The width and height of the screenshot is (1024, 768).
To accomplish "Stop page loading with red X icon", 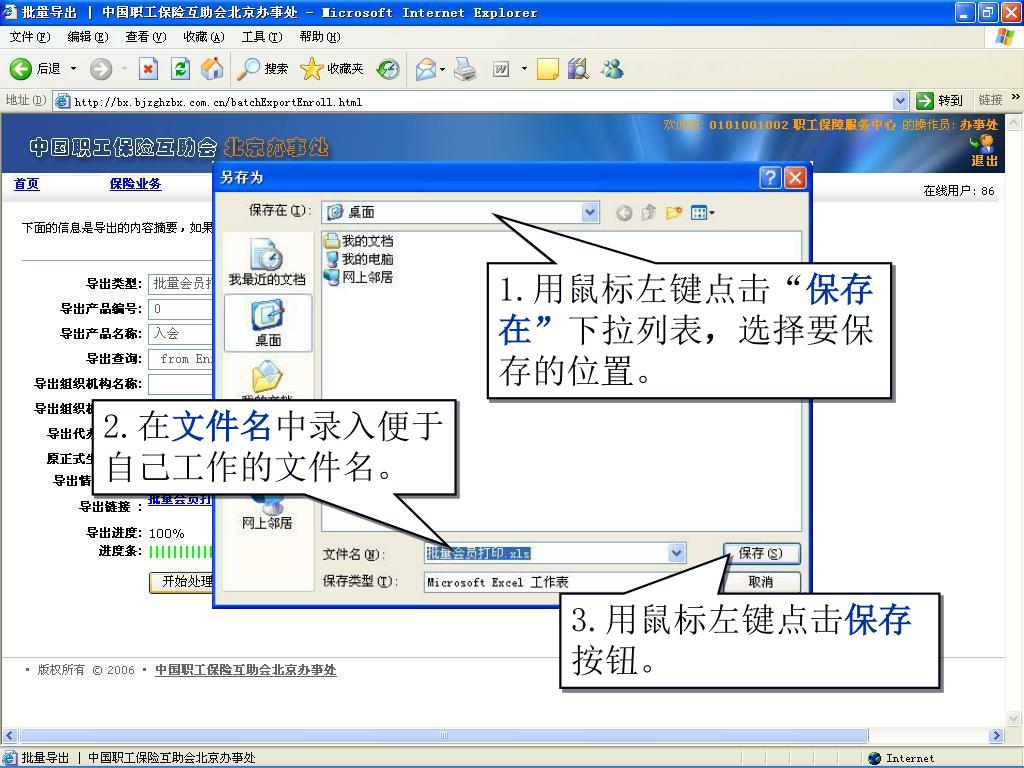I will click(x=149, y=69).
